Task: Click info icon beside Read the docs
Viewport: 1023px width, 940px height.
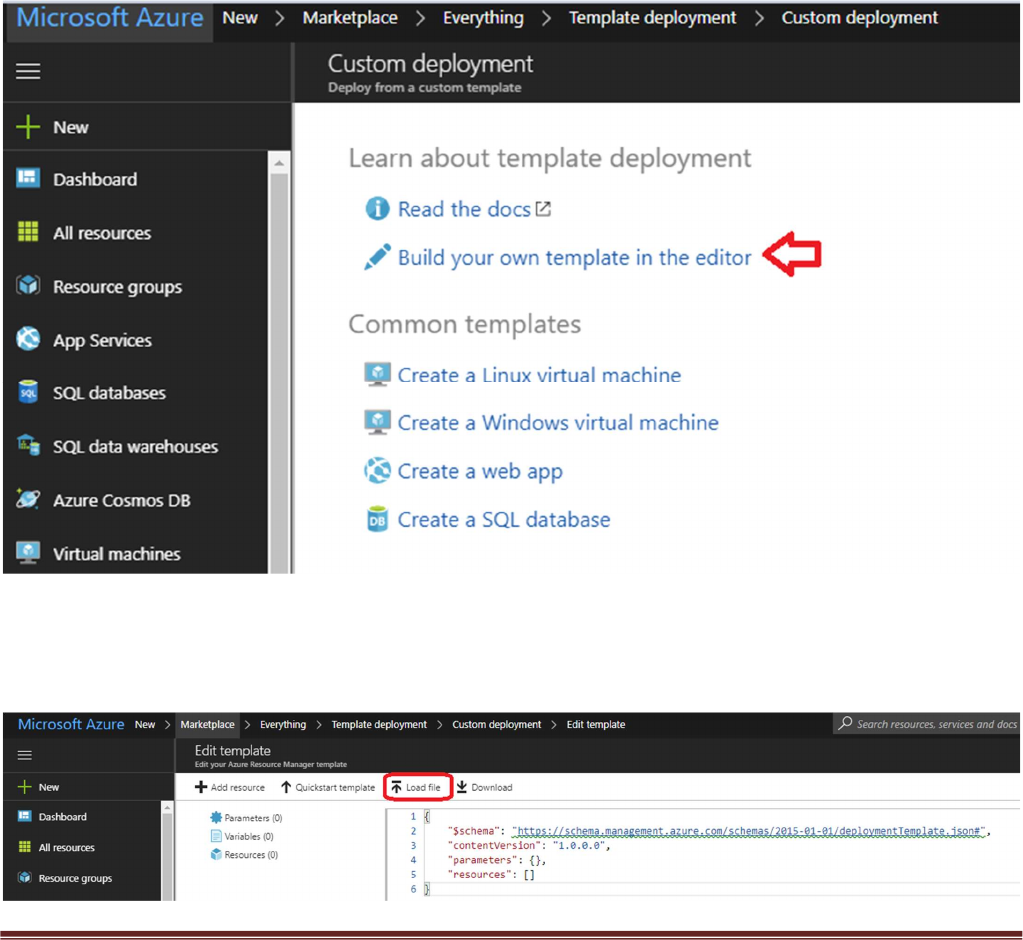Action: [x=377, y=209]
